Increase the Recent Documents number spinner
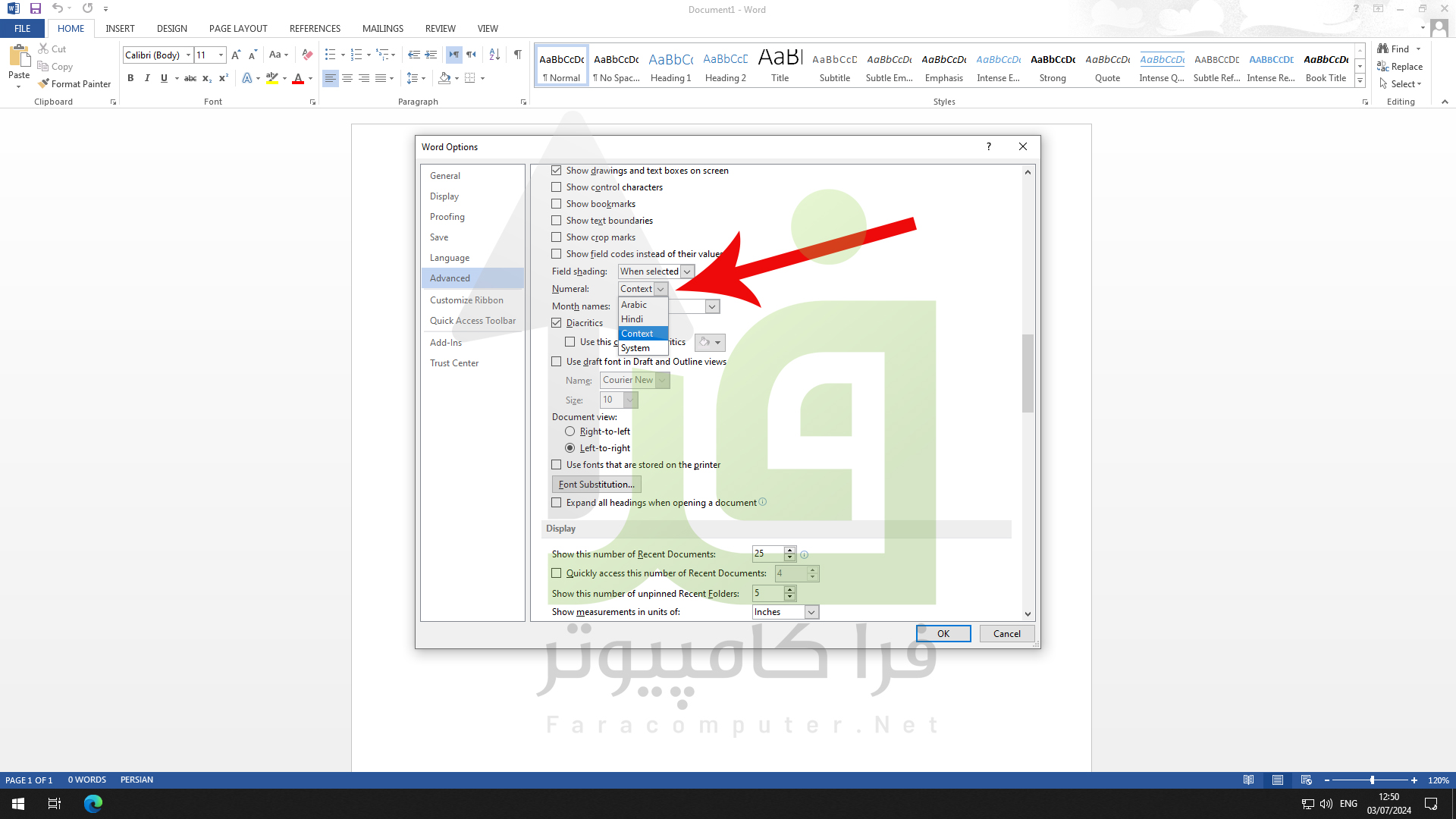Image resolution: width=1456 pixels, height=819 pixels. point(790,551)
